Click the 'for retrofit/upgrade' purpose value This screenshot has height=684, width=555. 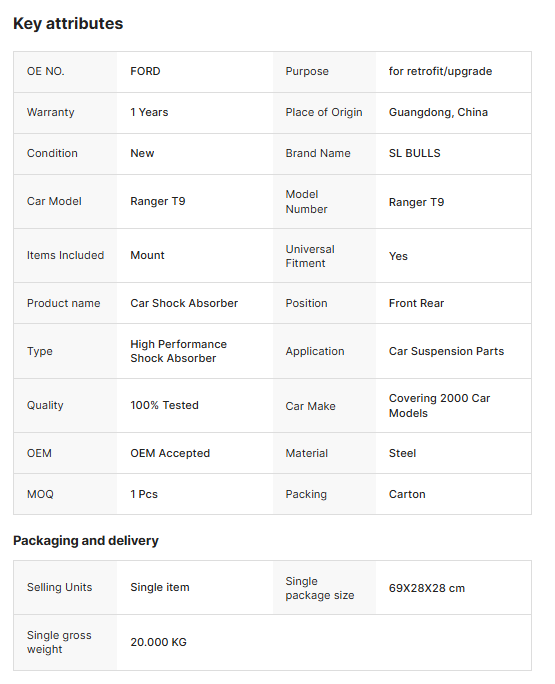(440, 71)
